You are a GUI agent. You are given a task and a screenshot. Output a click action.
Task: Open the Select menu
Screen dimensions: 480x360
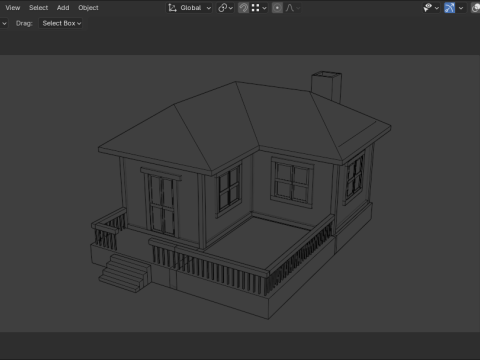38,8
